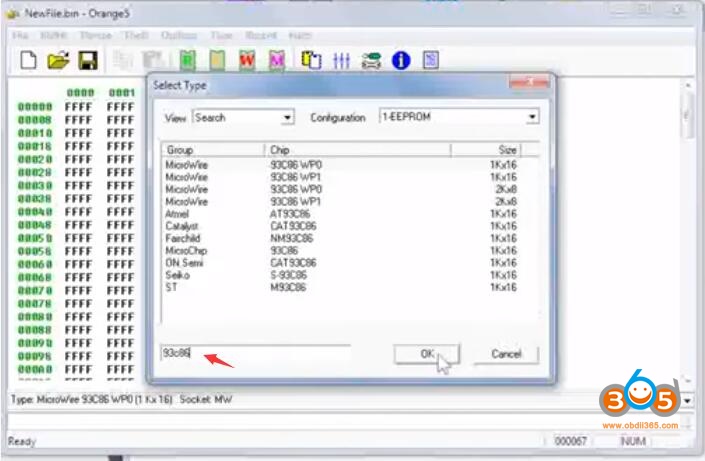This screenshot has width=705, height=461.
Task: Click the plain yellow chip toolbar icon
Action: [217, 60]
